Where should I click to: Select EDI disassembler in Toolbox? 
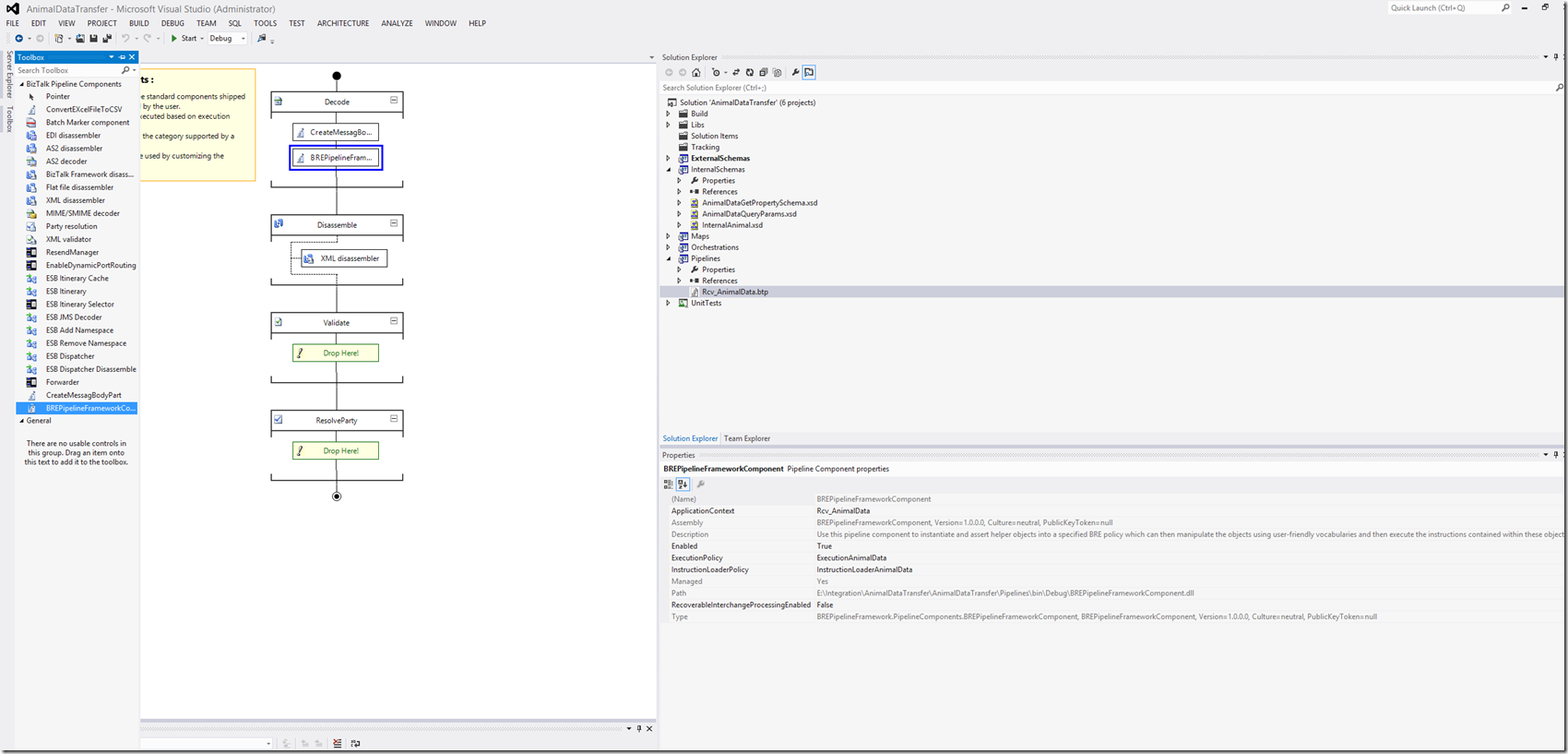coord(73,135)
